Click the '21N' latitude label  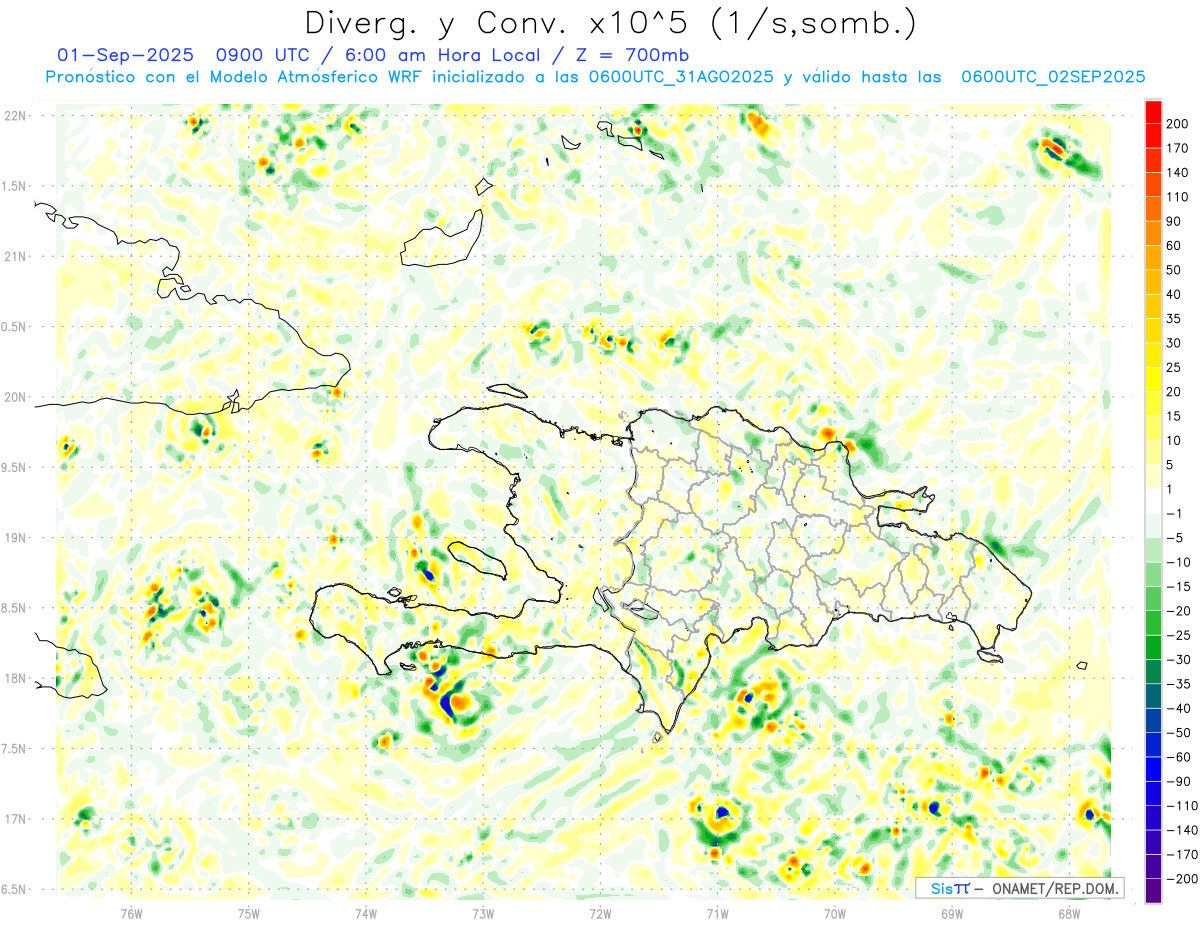coord(14,256)
